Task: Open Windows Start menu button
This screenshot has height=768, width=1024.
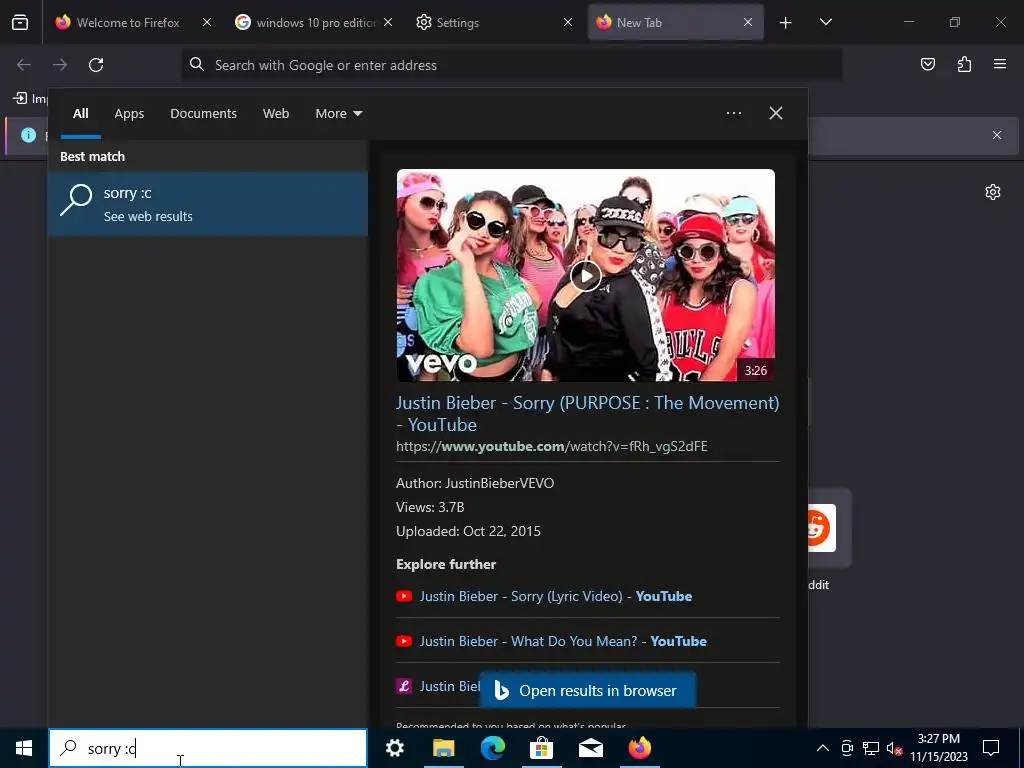Action: click(24, 748)
